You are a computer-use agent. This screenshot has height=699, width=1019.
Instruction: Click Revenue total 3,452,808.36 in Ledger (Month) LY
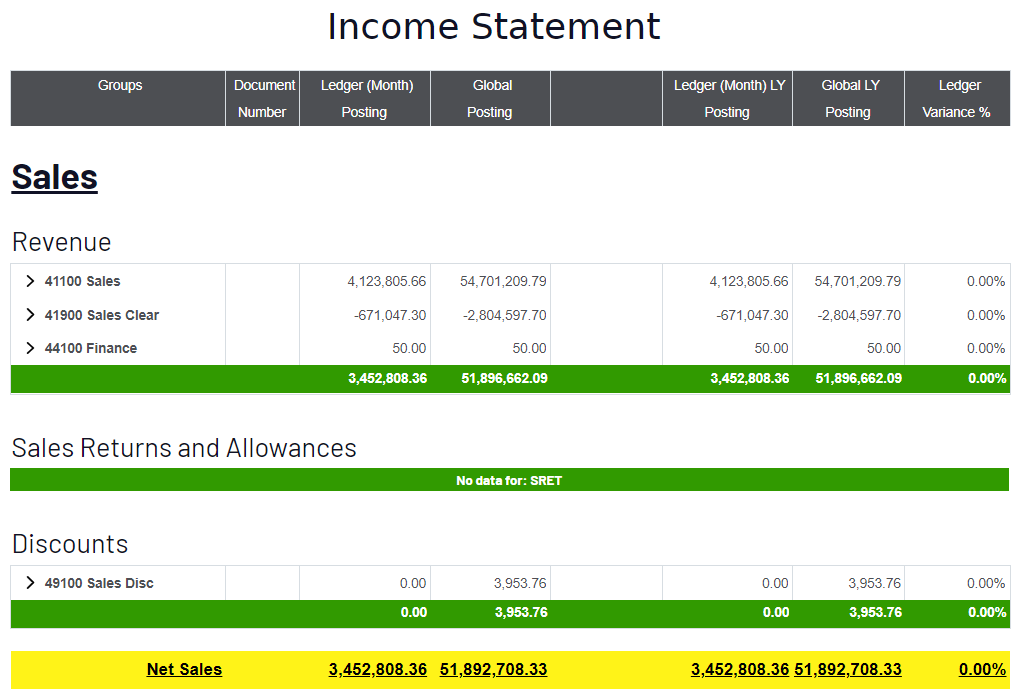(749, 378)
